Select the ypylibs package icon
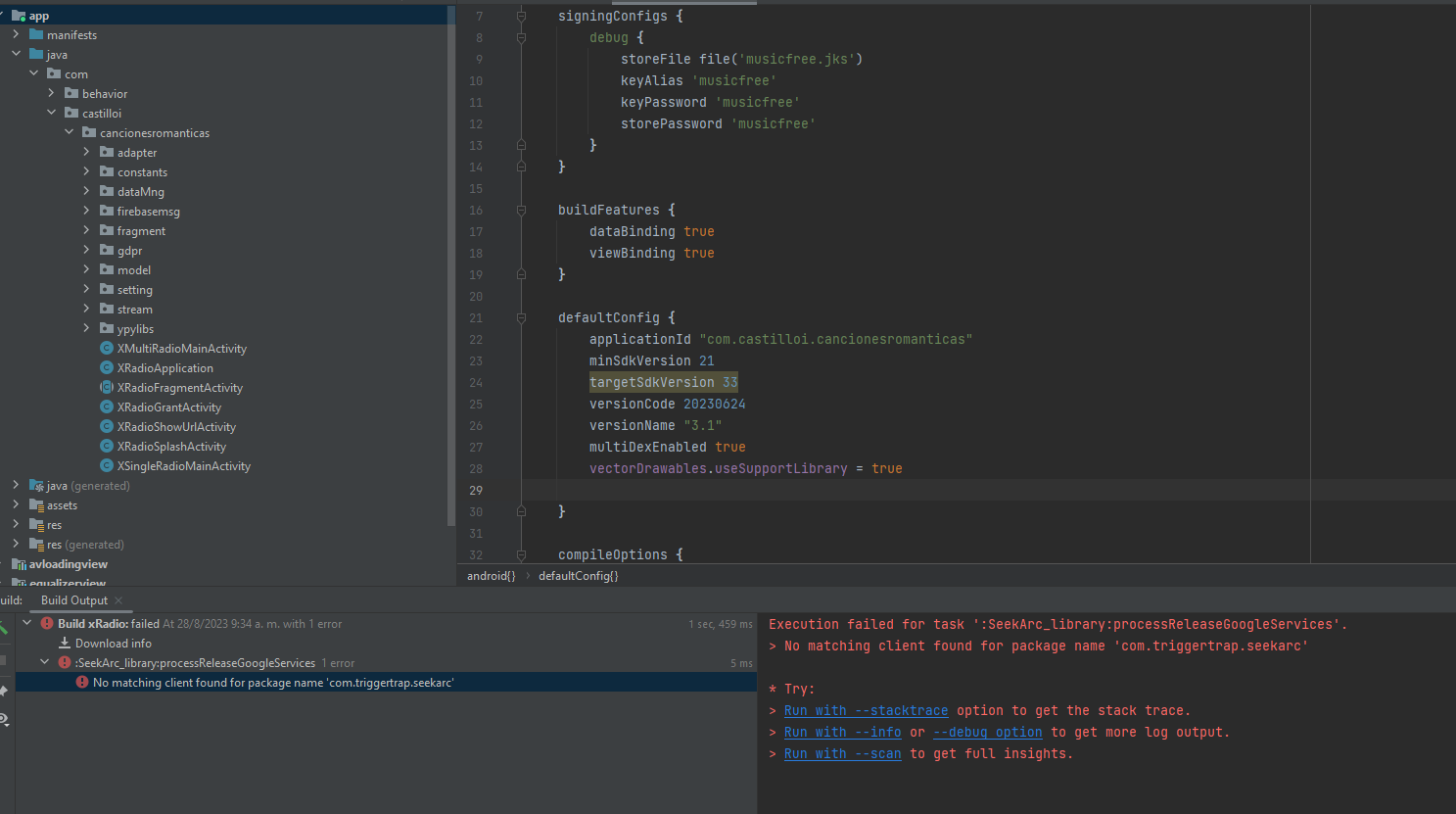 click(x=107, y=328)
